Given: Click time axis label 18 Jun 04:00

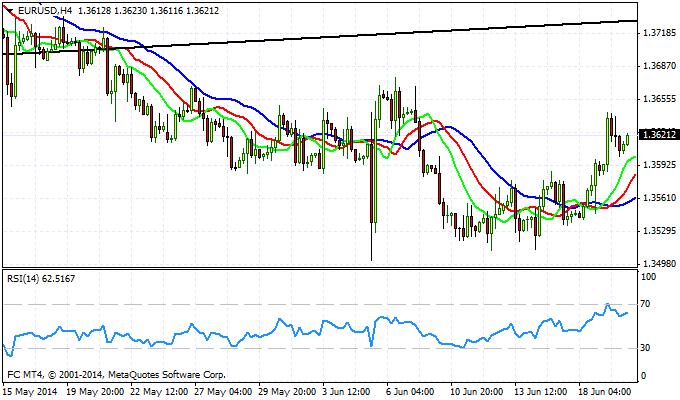Looking at the screenshot, I should point(605,391).
